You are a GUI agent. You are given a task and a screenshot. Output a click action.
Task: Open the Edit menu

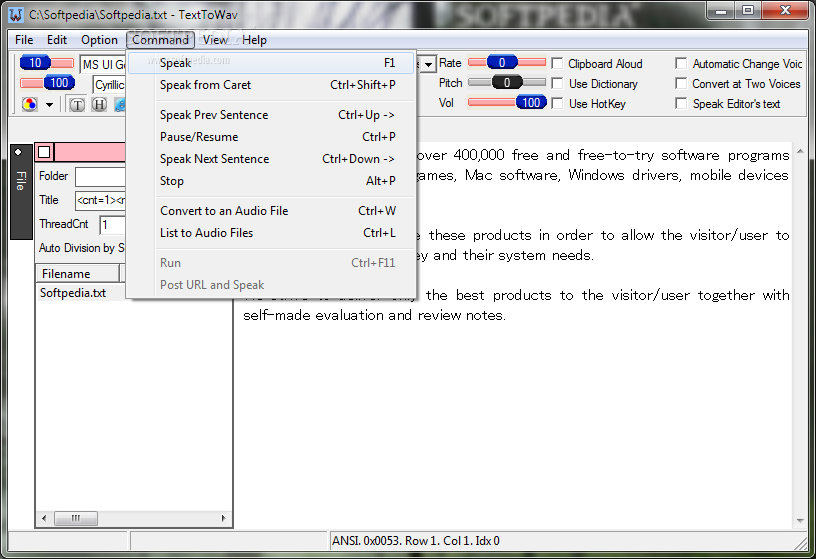(x=57, y=40)
